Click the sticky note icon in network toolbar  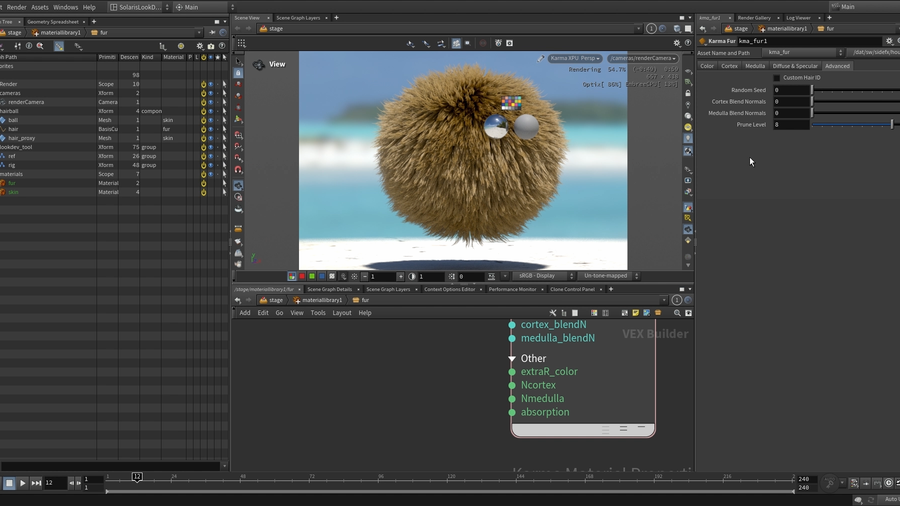(635, 313)
